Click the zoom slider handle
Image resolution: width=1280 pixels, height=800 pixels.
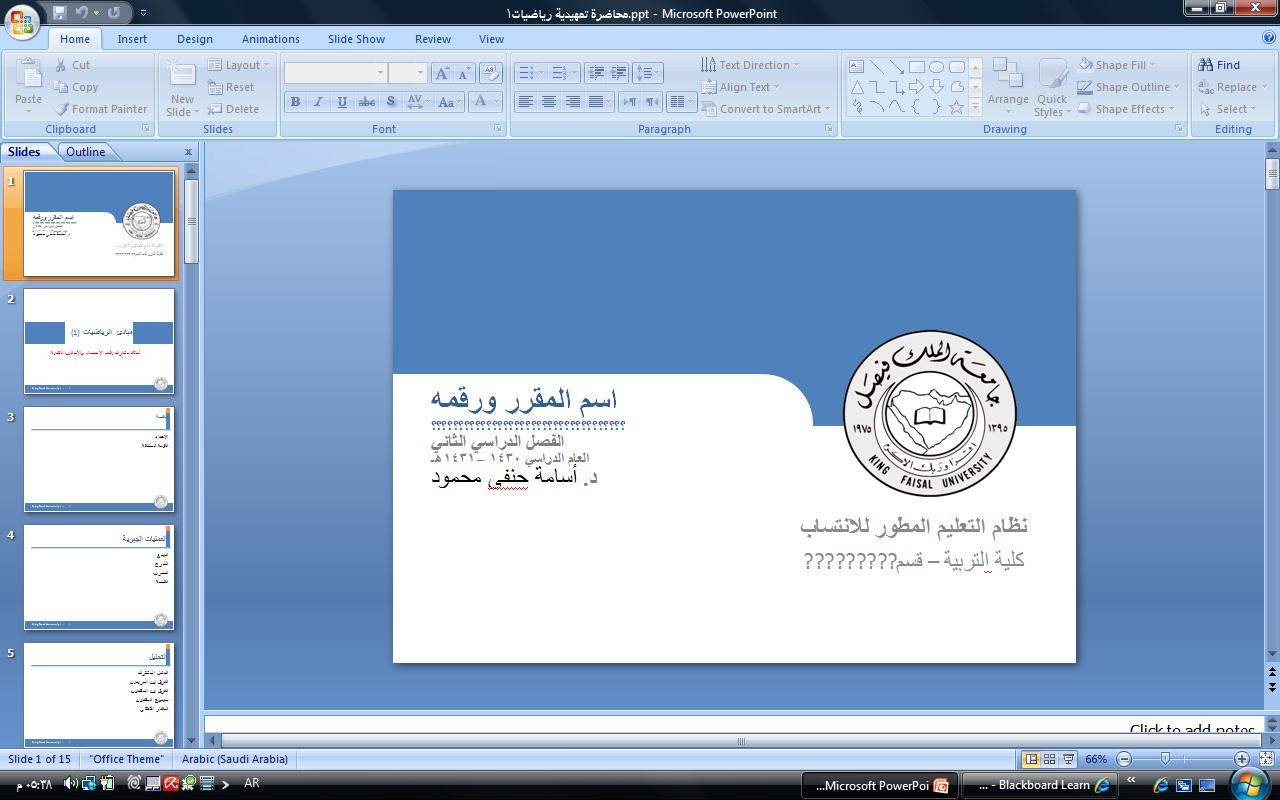(x=1165, y=759)
